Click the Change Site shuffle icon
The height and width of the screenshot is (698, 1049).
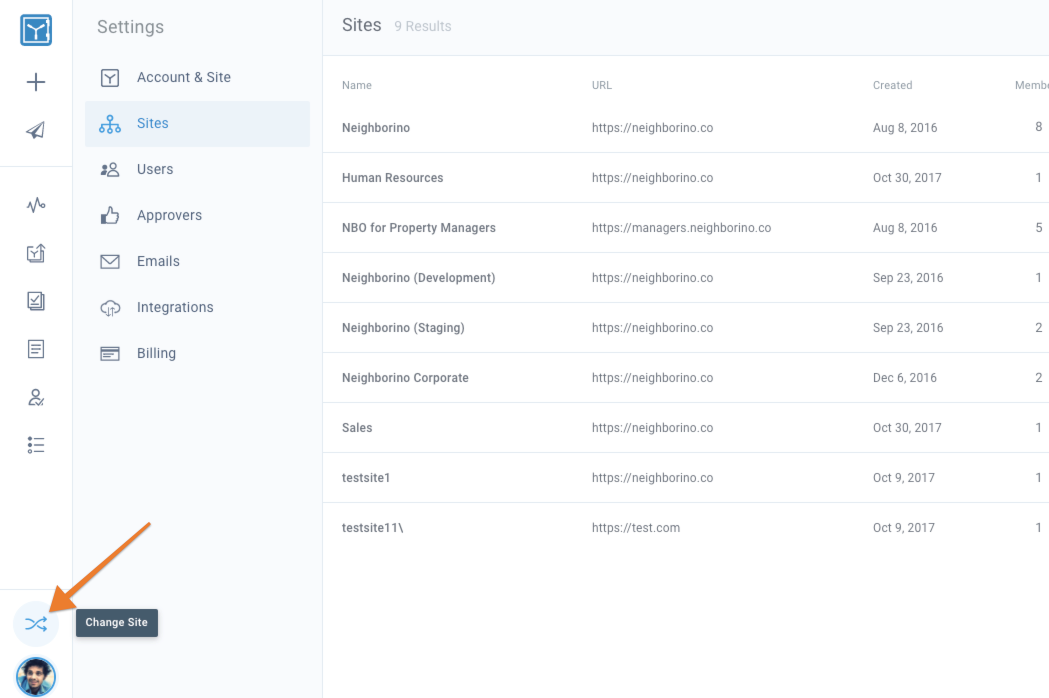pyautogui.click(x=36, y=624)
